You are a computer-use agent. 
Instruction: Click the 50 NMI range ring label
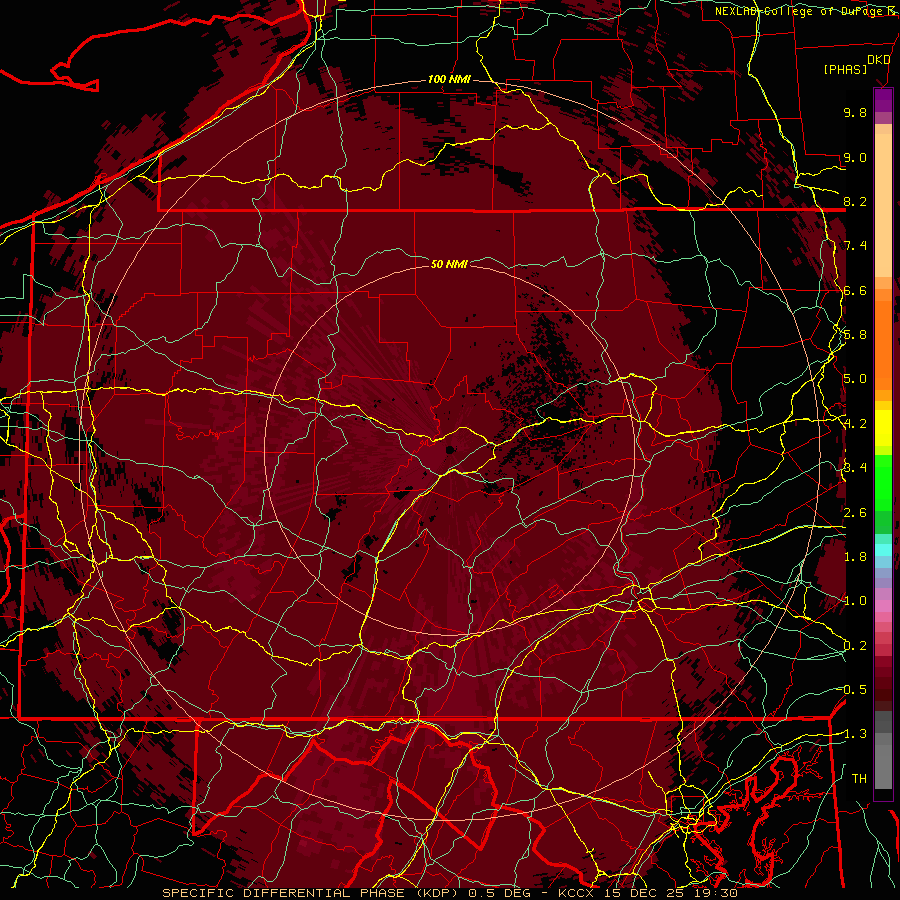tap(449, 264)
